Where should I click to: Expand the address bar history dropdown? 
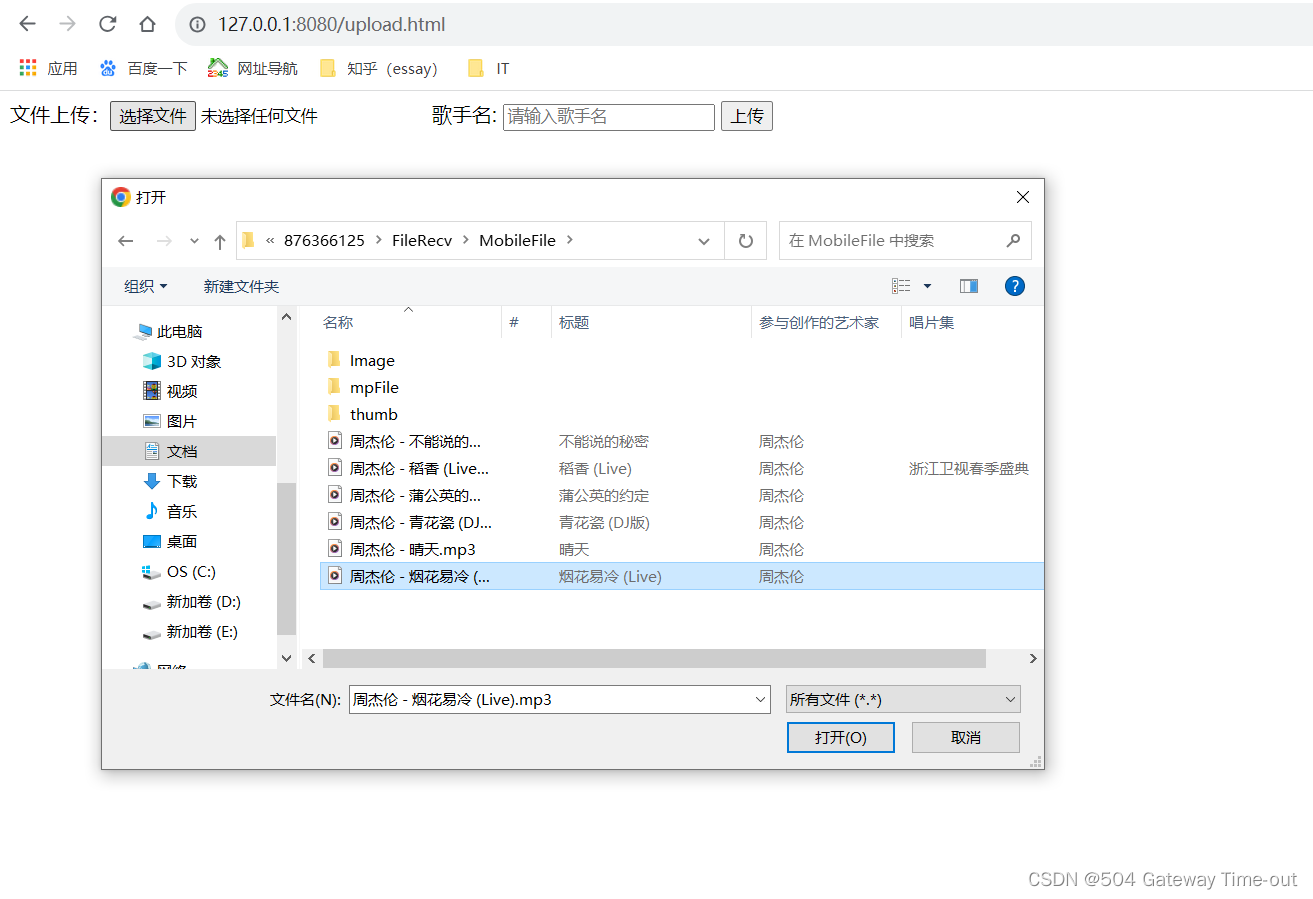coord(704,241)
